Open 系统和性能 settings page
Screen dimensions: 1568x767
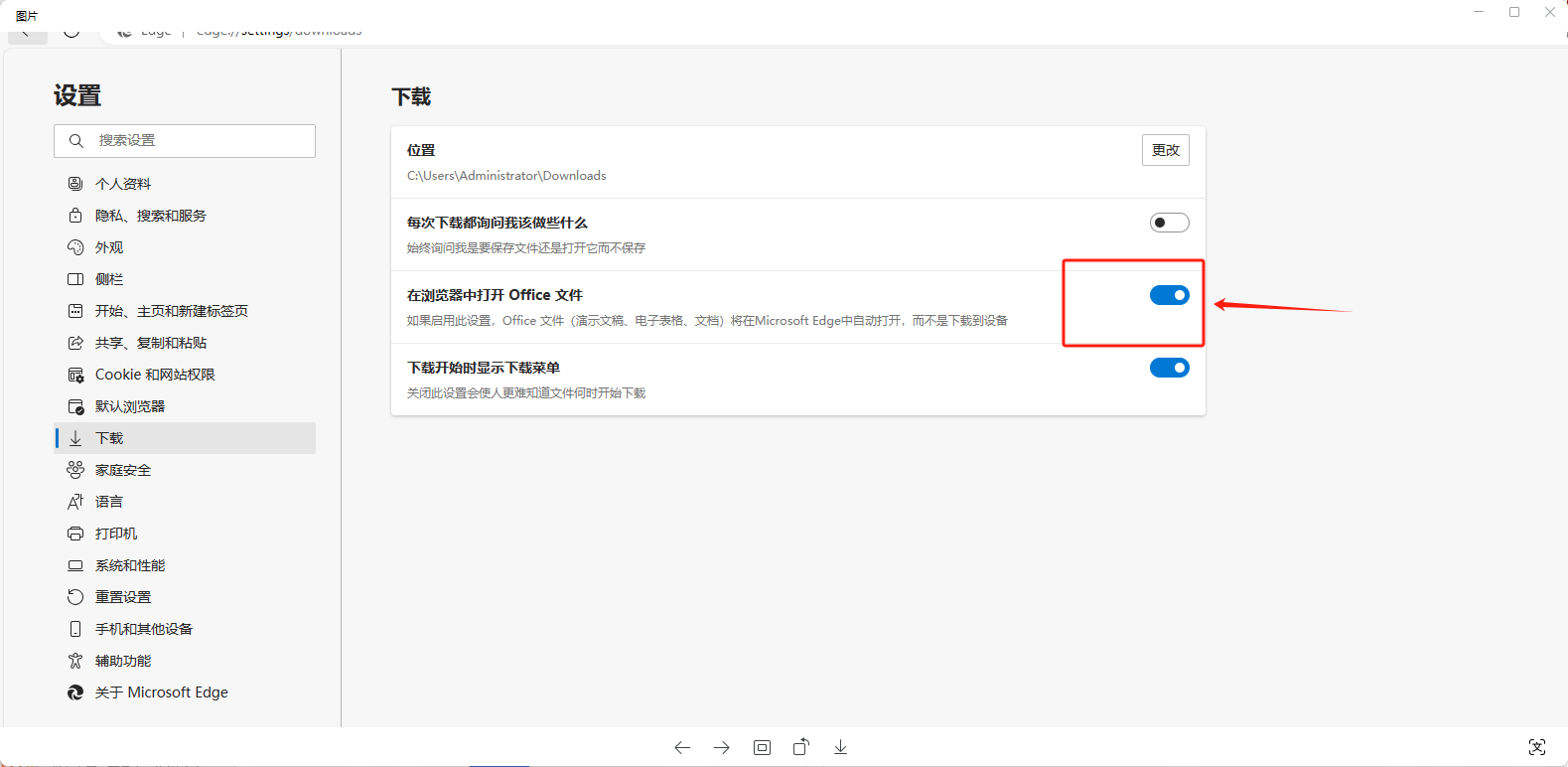(x=185, y=565)
